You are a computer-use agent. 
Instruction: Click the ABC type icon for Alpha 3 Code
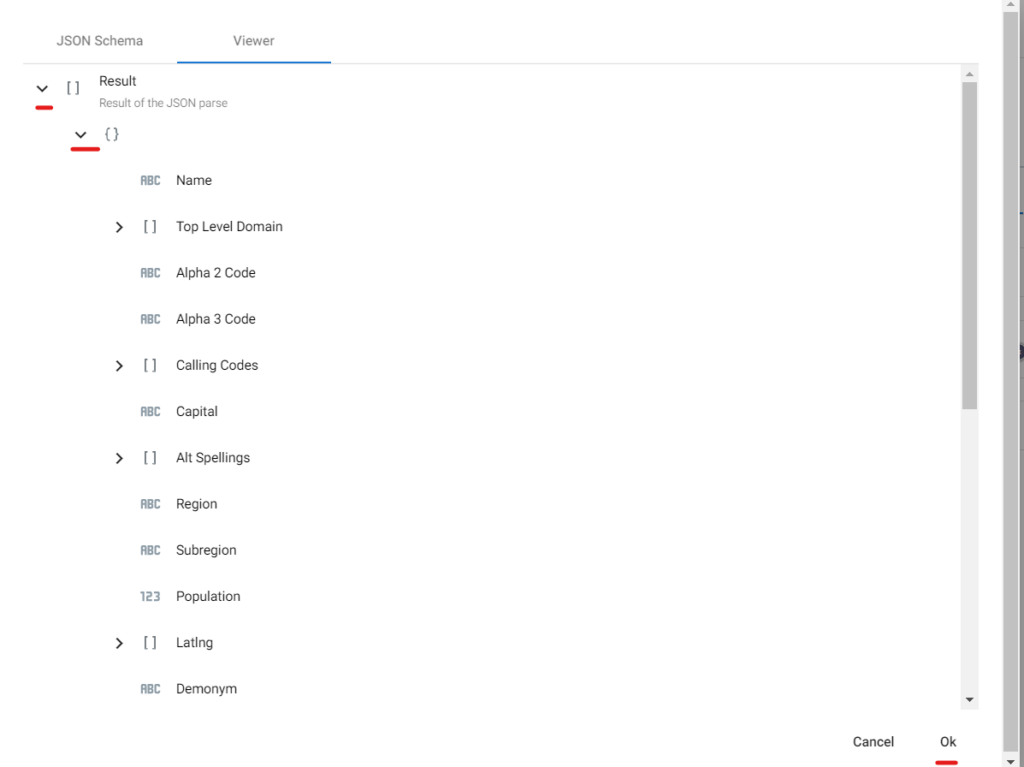pos(150,318)
